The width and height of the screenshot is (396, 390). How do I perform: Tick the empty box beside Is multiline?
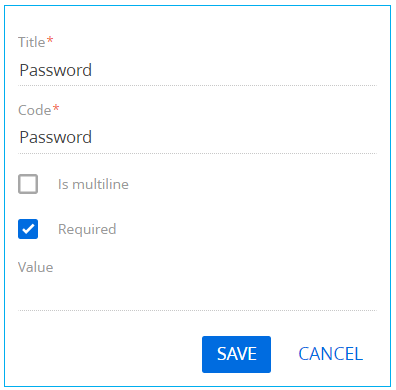[28, 184]
